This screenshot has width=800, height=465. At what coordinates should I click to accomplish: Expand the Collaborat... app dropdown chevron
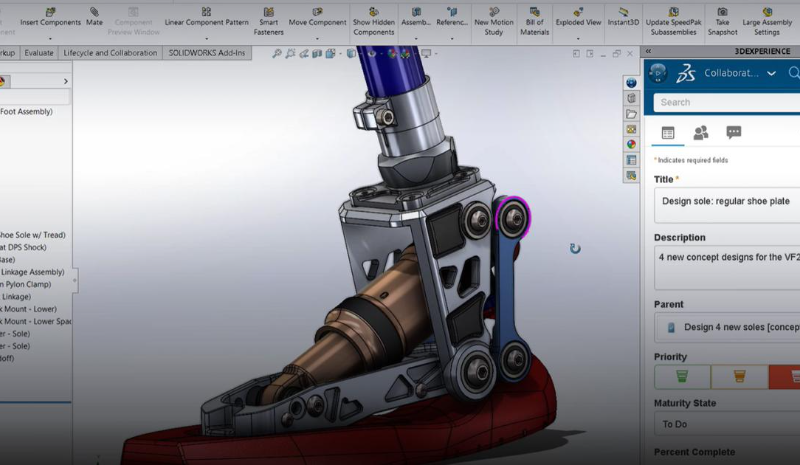click(x=772, y=73)
